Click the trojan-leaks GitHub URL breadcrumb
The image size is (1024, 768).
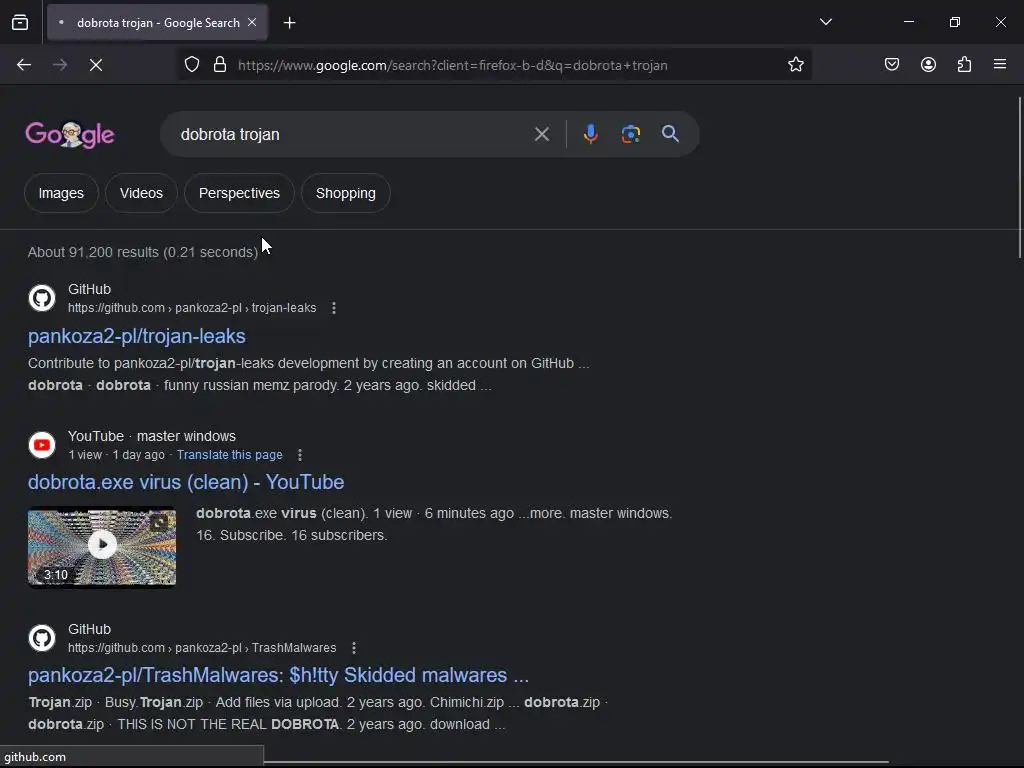click(192, 308)
